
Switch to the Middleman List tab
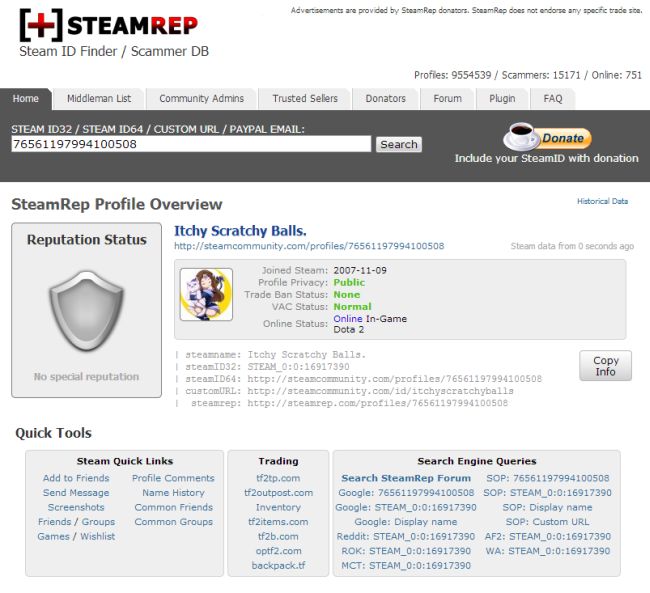coord(99,99)
